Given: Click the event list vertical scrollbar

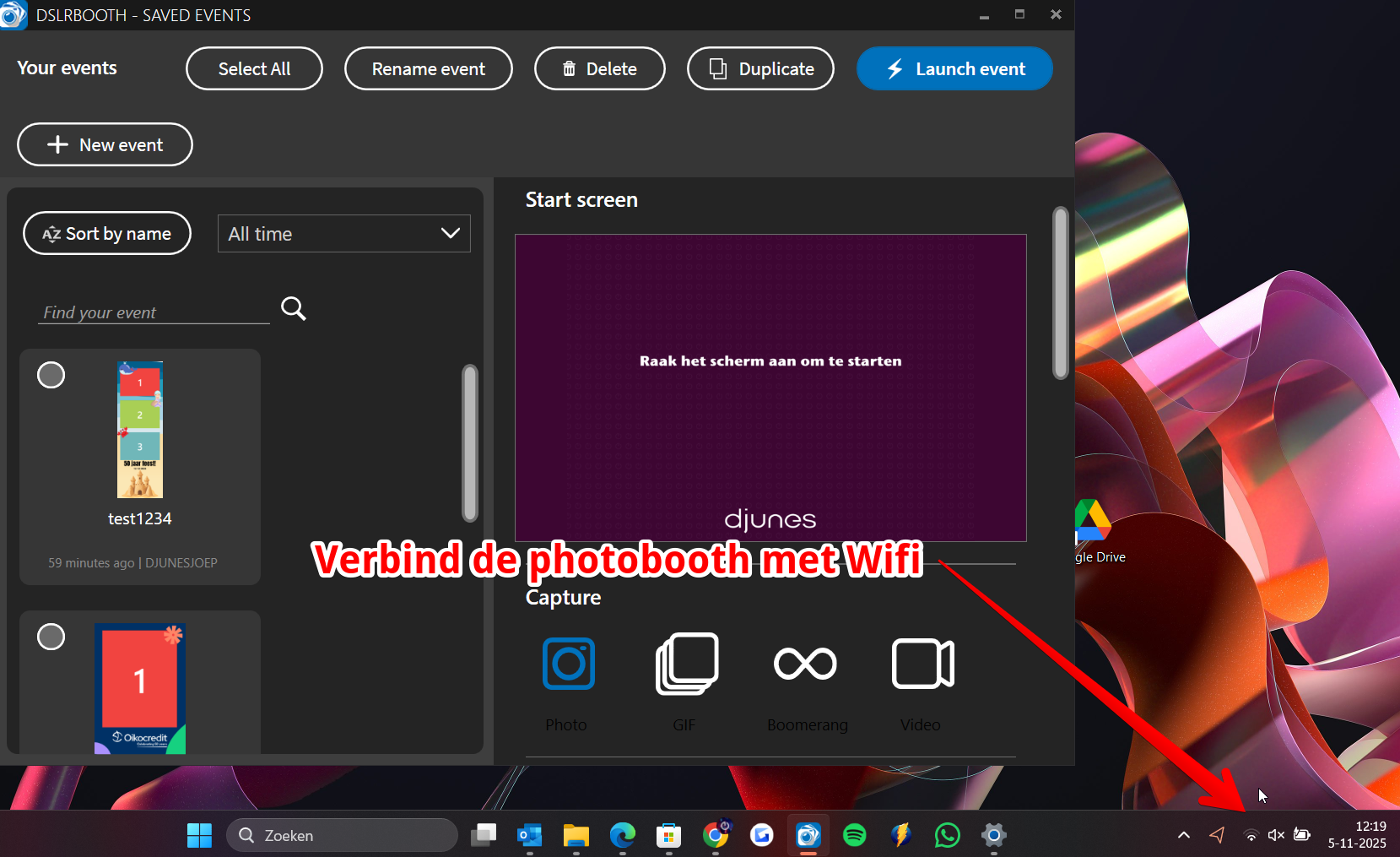Looking at the screenshot, I should point(470,443).
